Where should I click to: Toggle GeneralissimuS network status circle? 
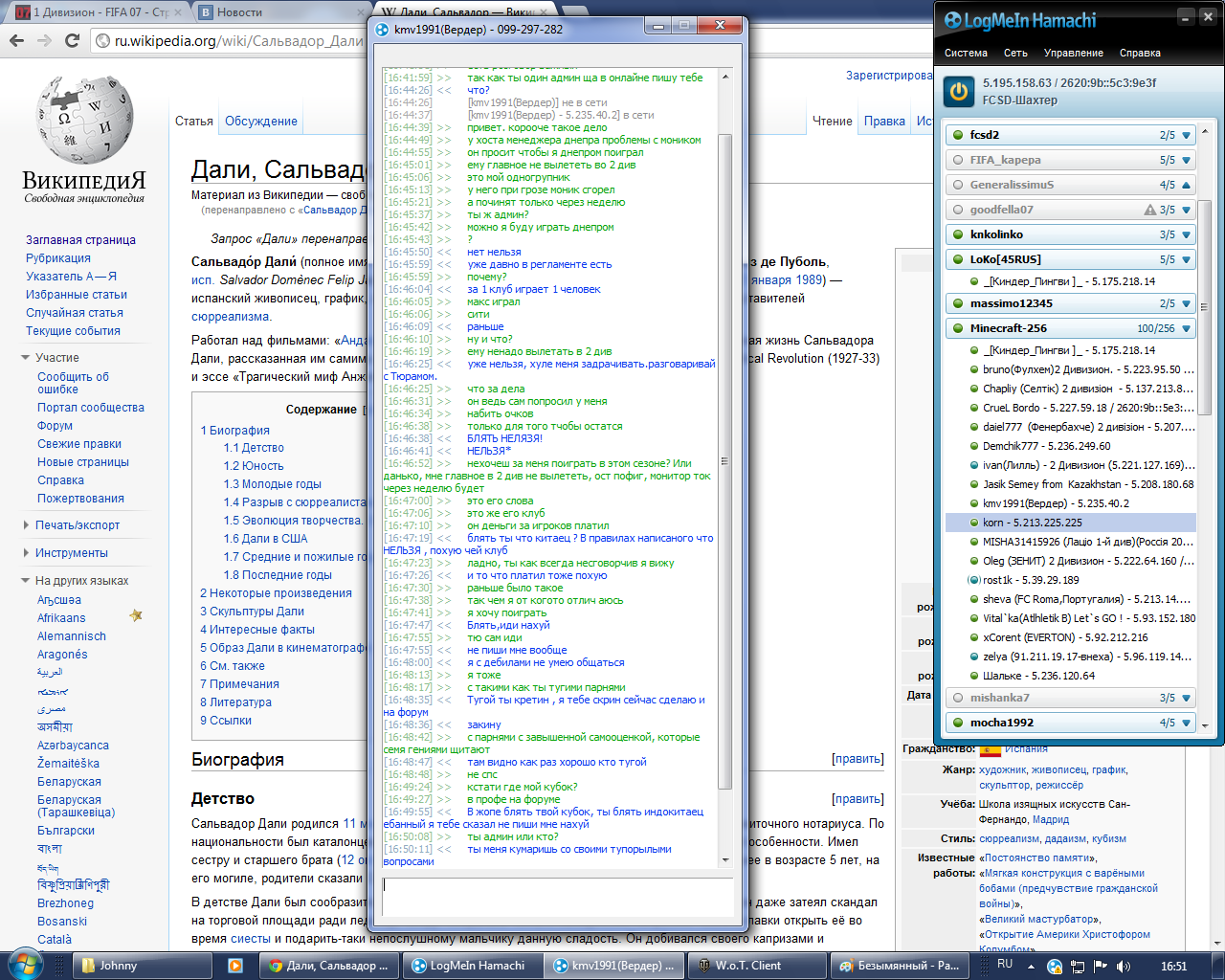(958, 185)
